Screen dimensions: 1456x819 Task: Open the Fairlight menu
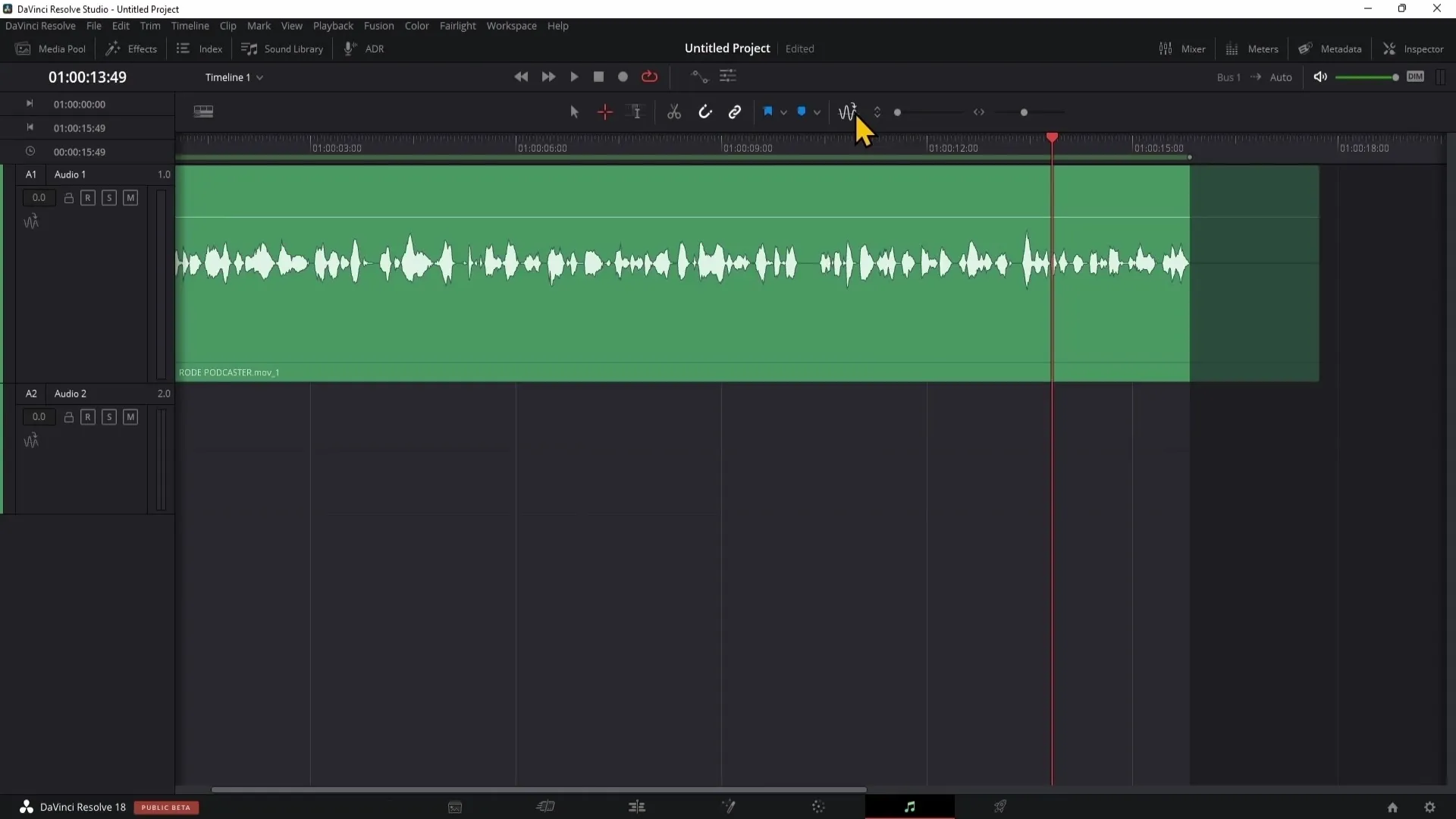point(457,25)
